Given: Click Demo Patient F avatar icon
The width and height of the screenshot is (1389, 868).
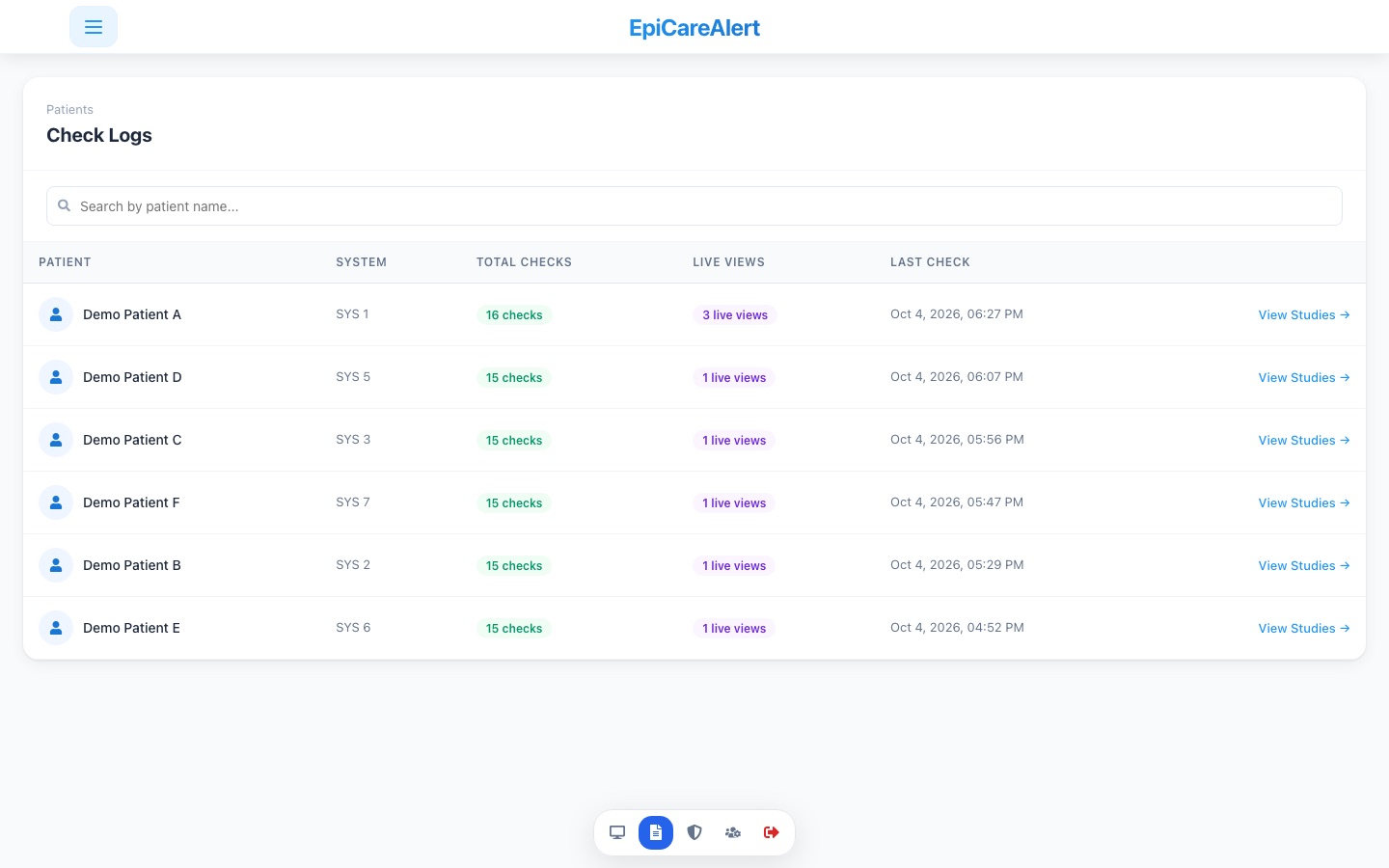Looking at the screenshot, I should pos(56,502).
